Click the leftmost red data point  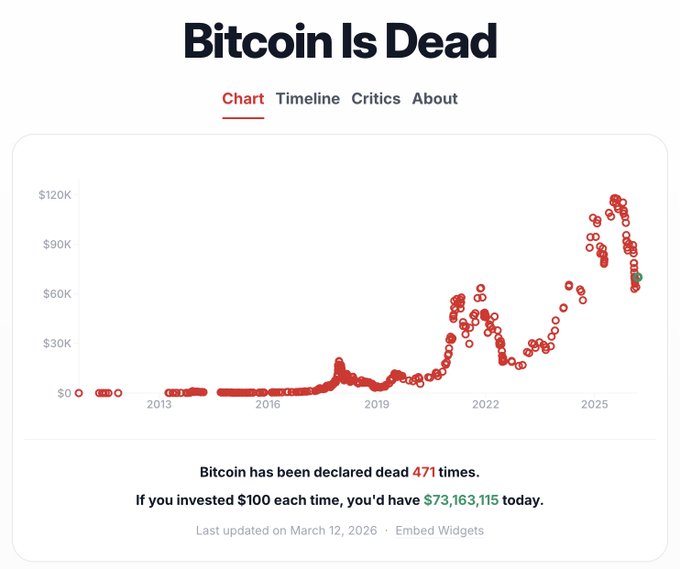click(x=79, y=393)
